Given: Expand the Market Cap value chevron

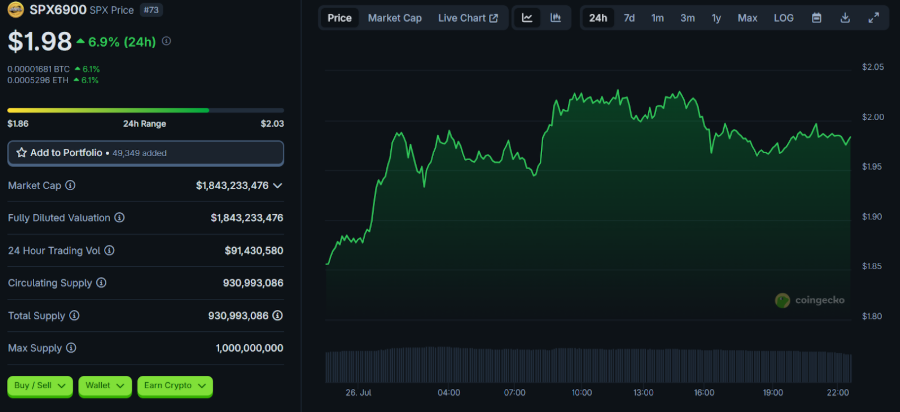Looking at the screenshot, I should point(277,186).
